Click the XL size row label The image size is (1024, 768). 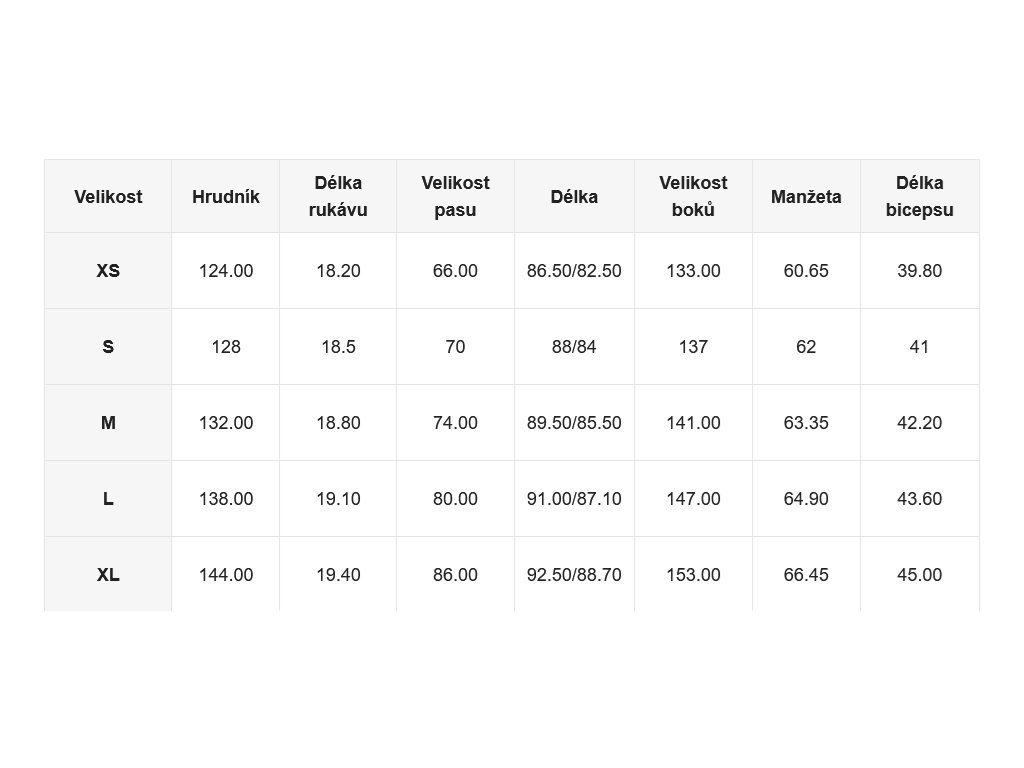[108, 575]
